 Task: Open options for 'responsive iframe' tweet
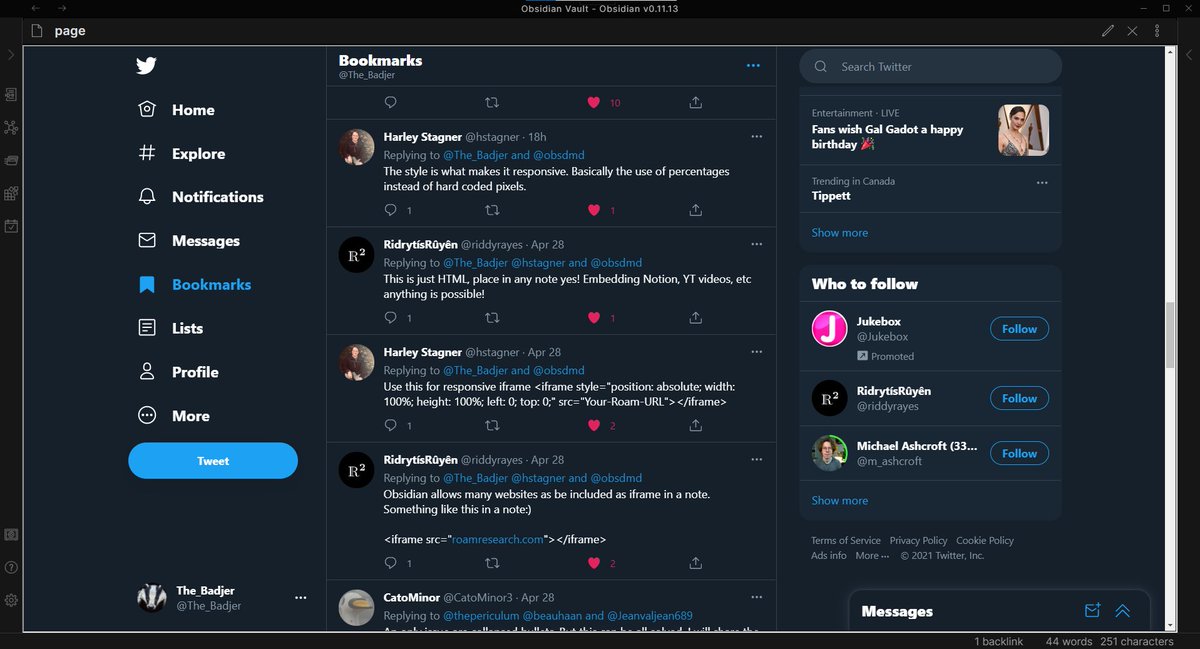756,352
